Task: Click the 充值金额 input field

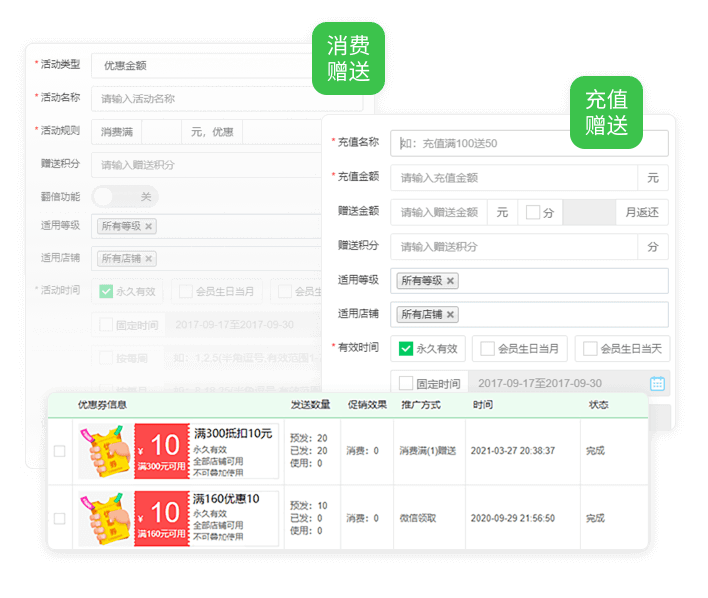Action: [x=514, y=178]
